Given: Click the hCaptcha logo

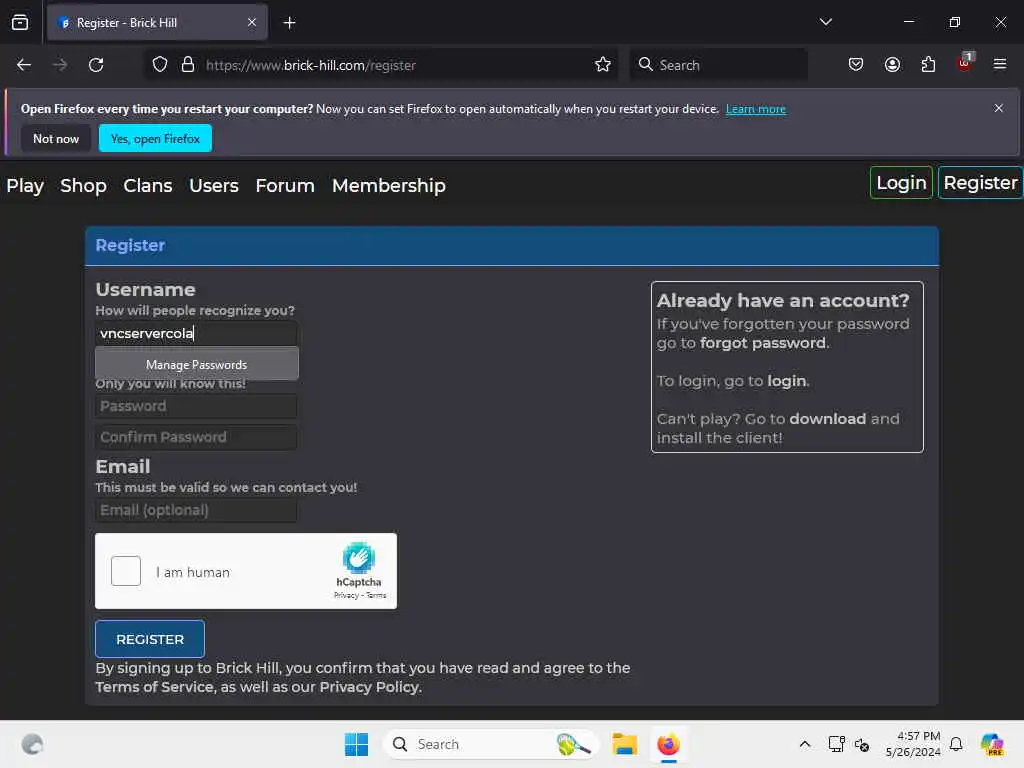Looking at the screenshot, I should point(359,557).
